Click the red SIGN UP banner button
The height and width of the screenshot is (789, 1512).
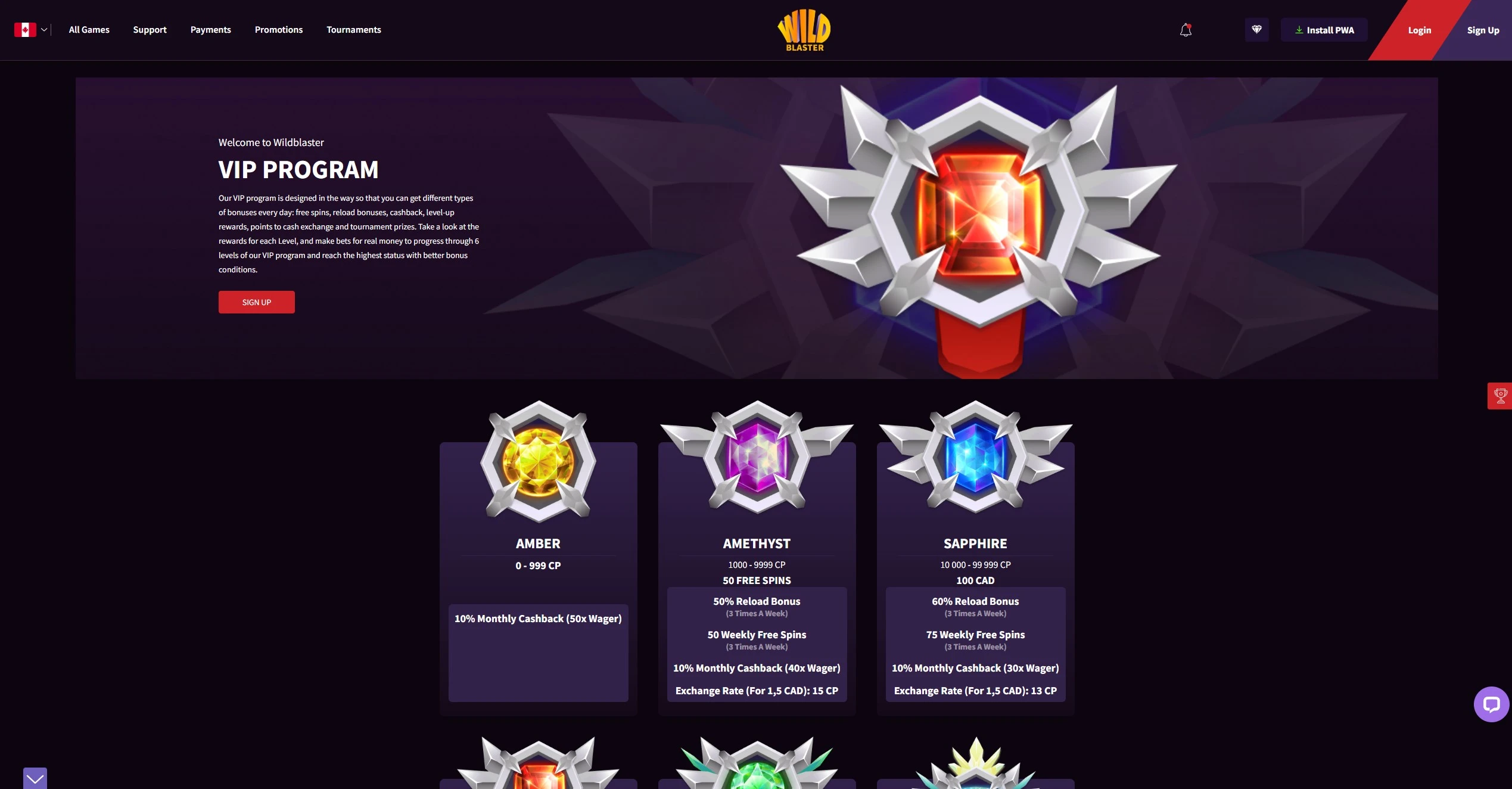pos(257,302)
